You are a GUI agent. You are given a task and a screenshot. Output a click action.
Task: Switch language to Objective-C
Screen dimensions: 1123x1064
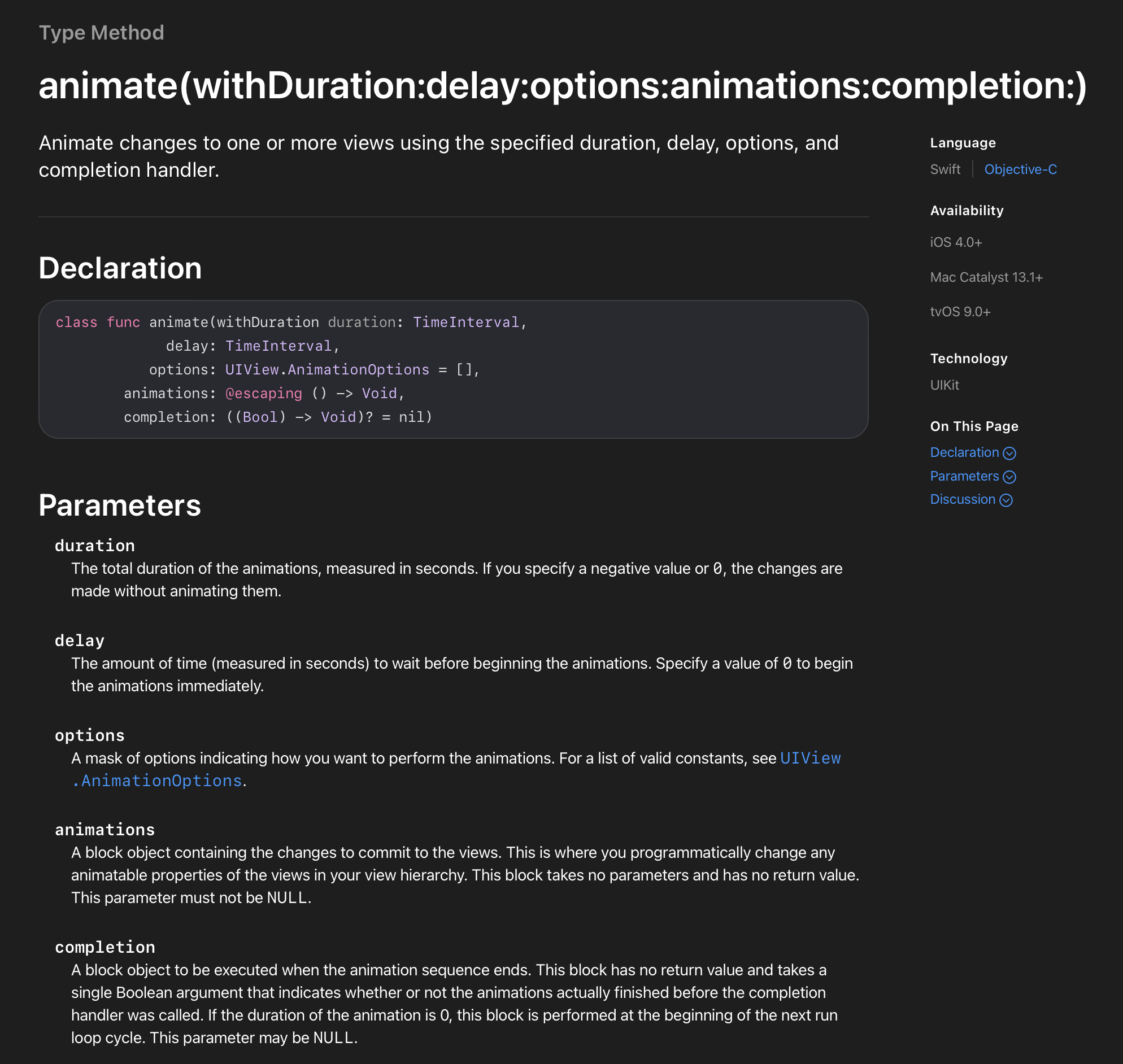click(1020, 169)
